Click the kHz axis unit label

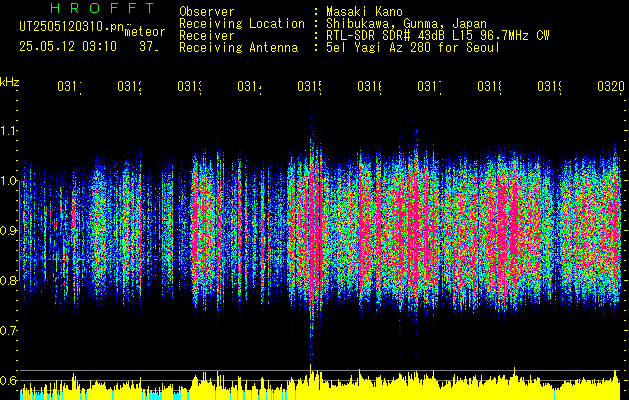point(9,82)
